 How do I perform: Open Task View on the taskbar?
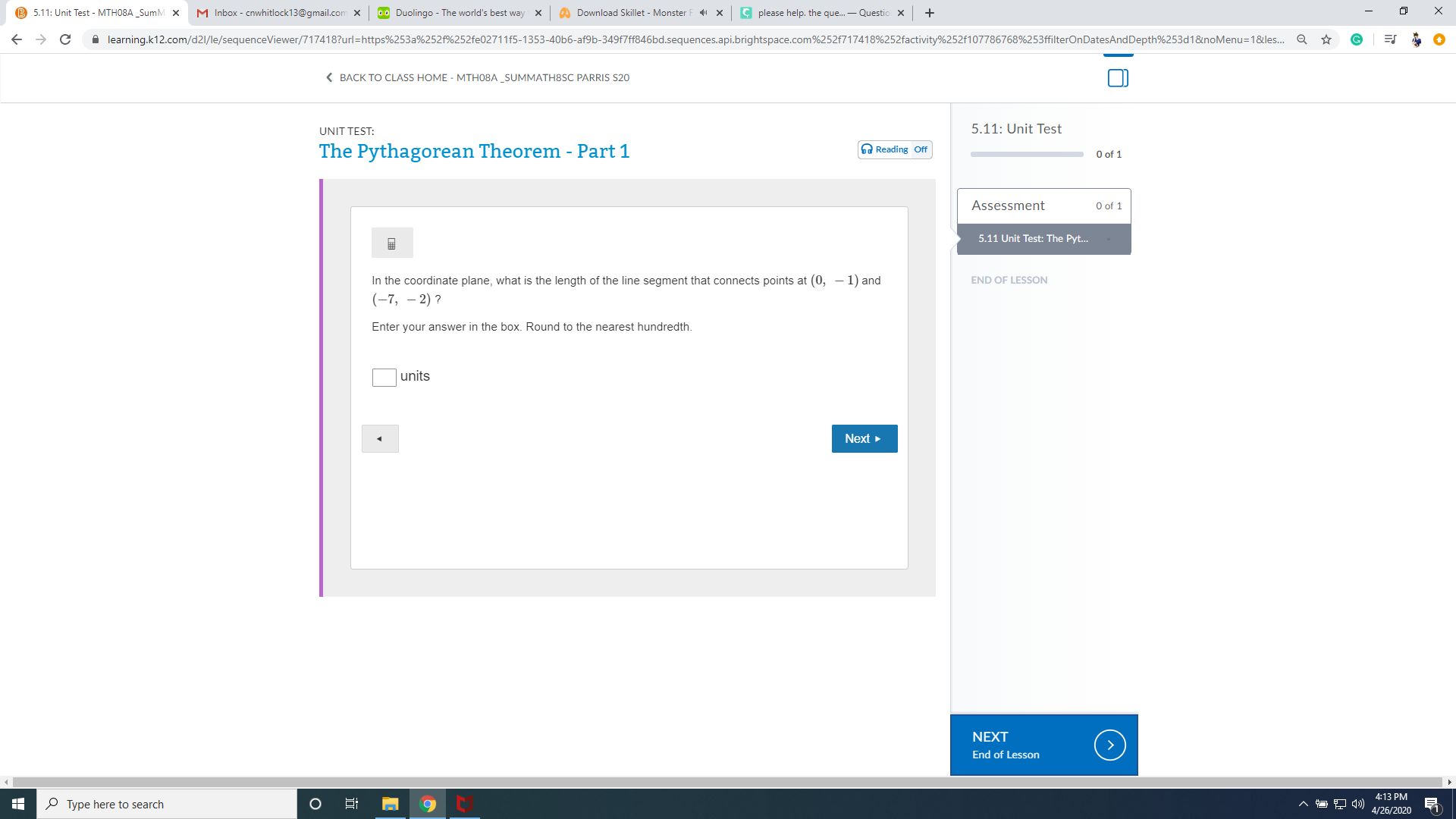tap(352, 804)
